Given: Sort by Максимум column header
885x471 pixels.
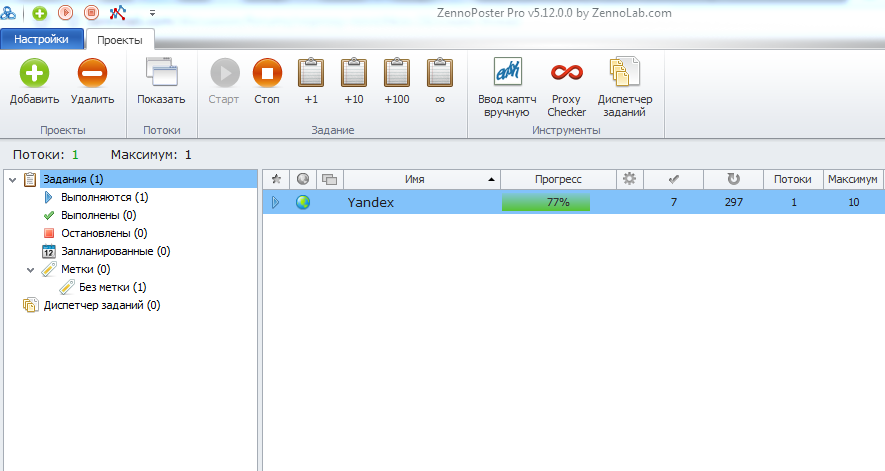Looking at the screenshot, I should tap(853, 179).
